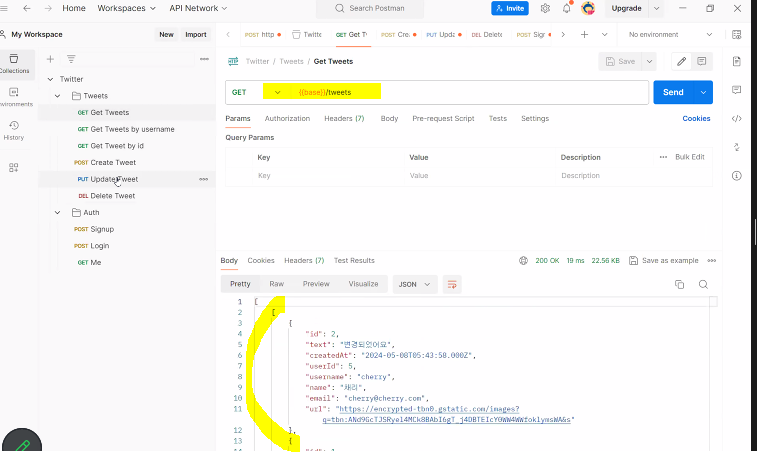Open documentation icon in right sidebar
Viewport: 757px width, 452px height.
point(737,61)
